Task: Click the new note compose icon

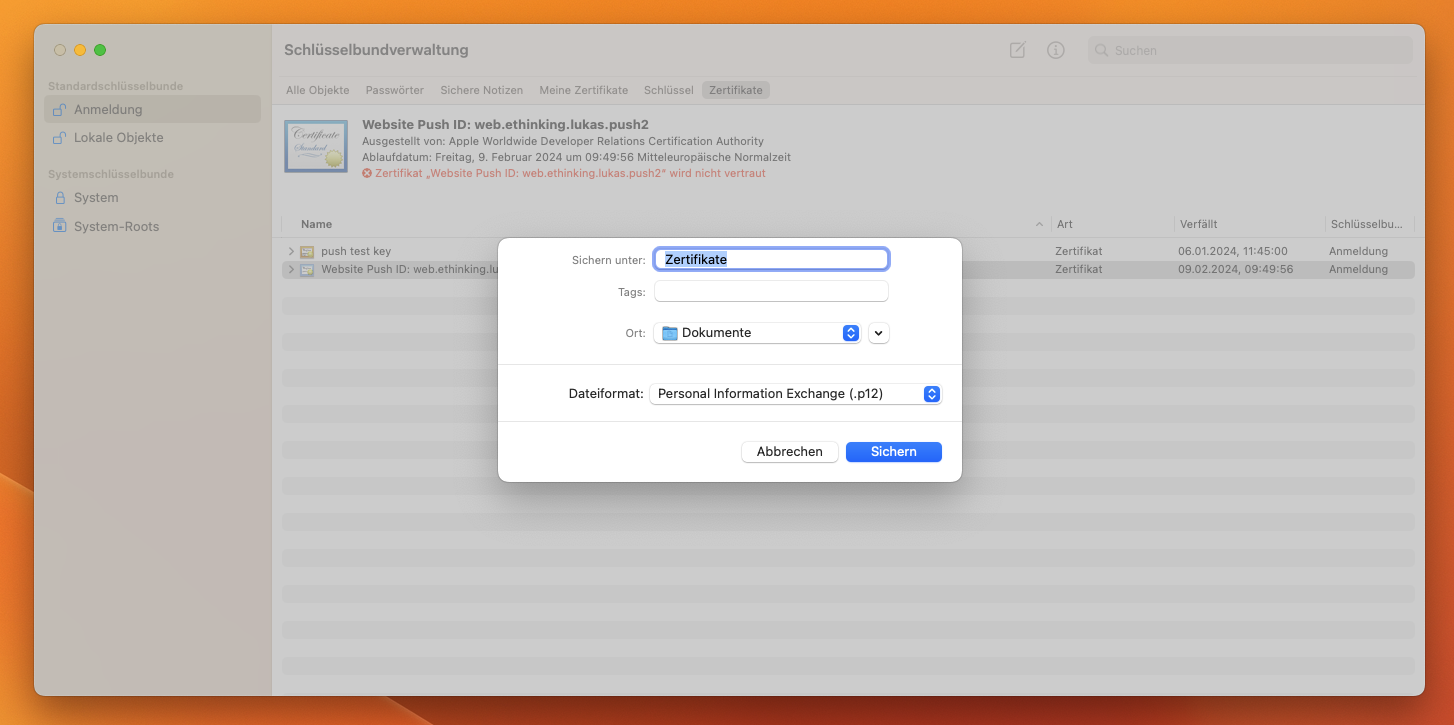Action: tap(1017, 50)
